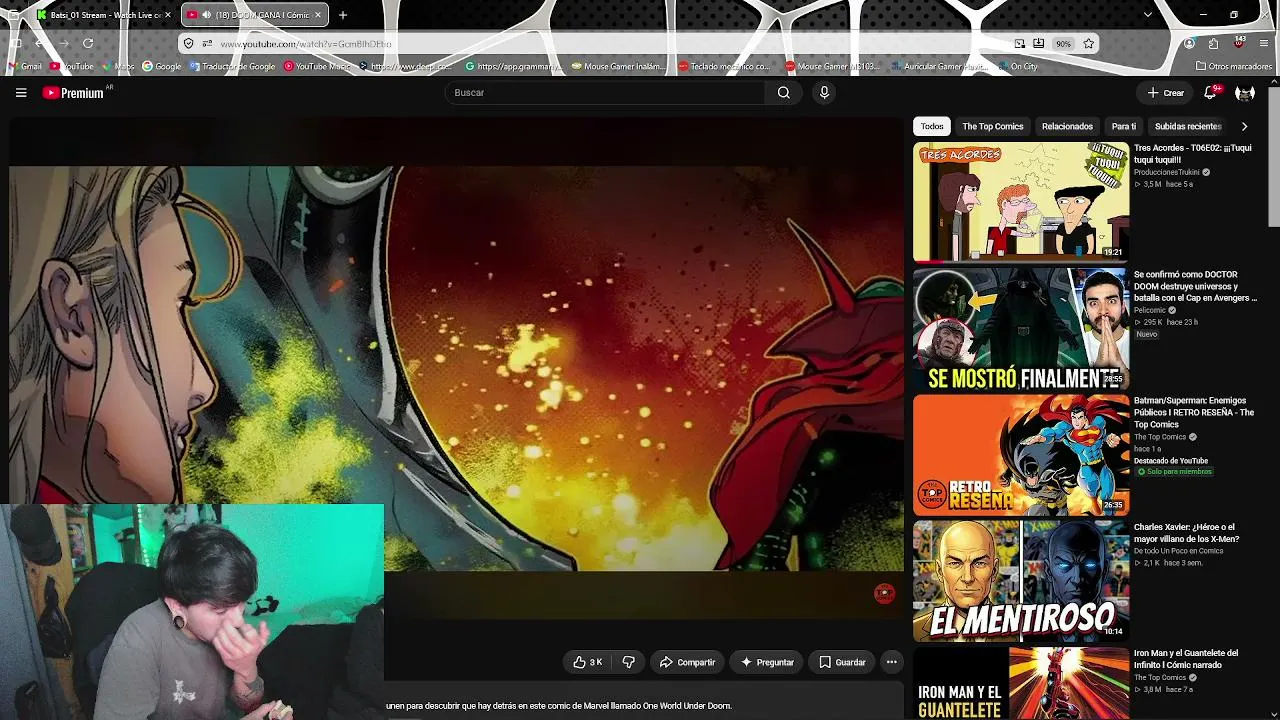
Task: Dislike the video with thumbs down
Action: (x=629, y=662)
